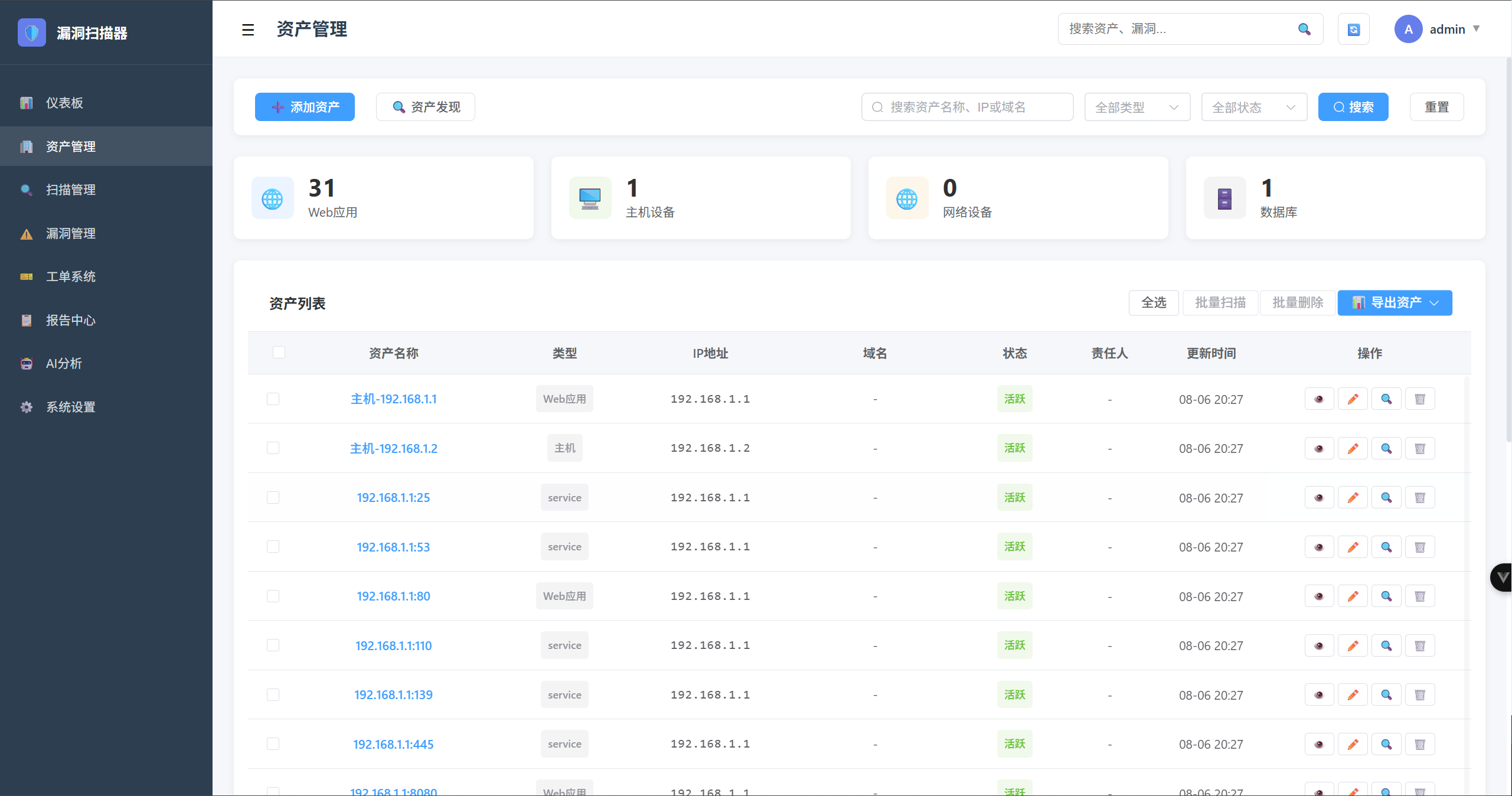Viewport: 1512px width, 796px height.
Task: View details eye icon for 主机-192.168.1.1
Action: point(1319,399)
